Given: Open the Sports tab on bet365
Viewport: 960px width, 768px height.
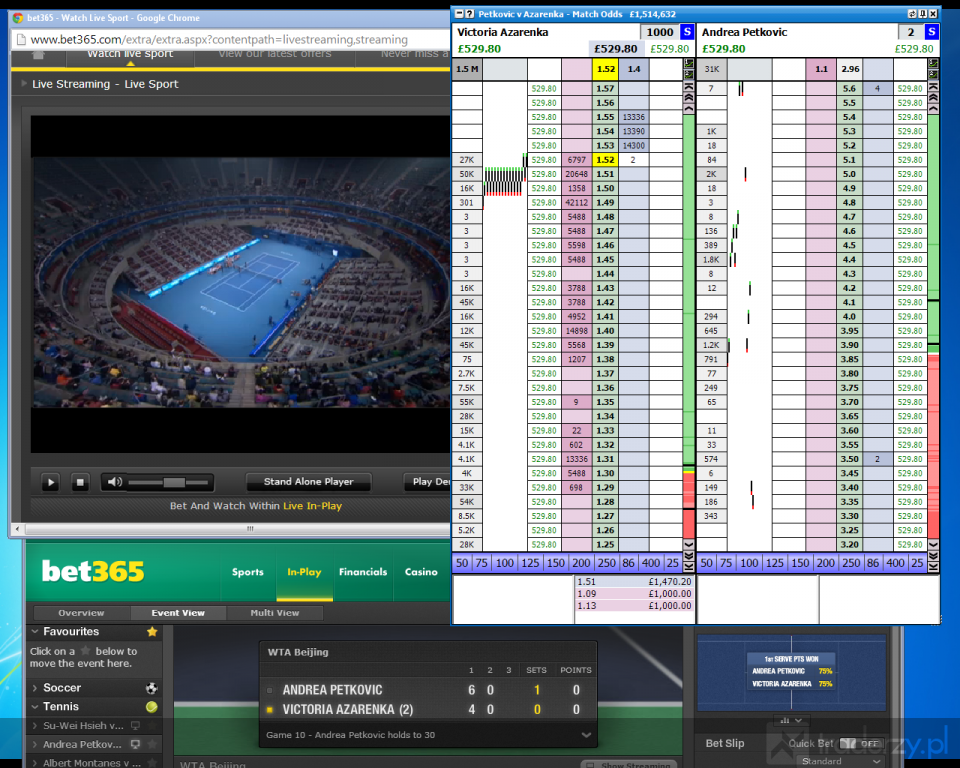Looking at the screenshot, I should tap(247, 572).
